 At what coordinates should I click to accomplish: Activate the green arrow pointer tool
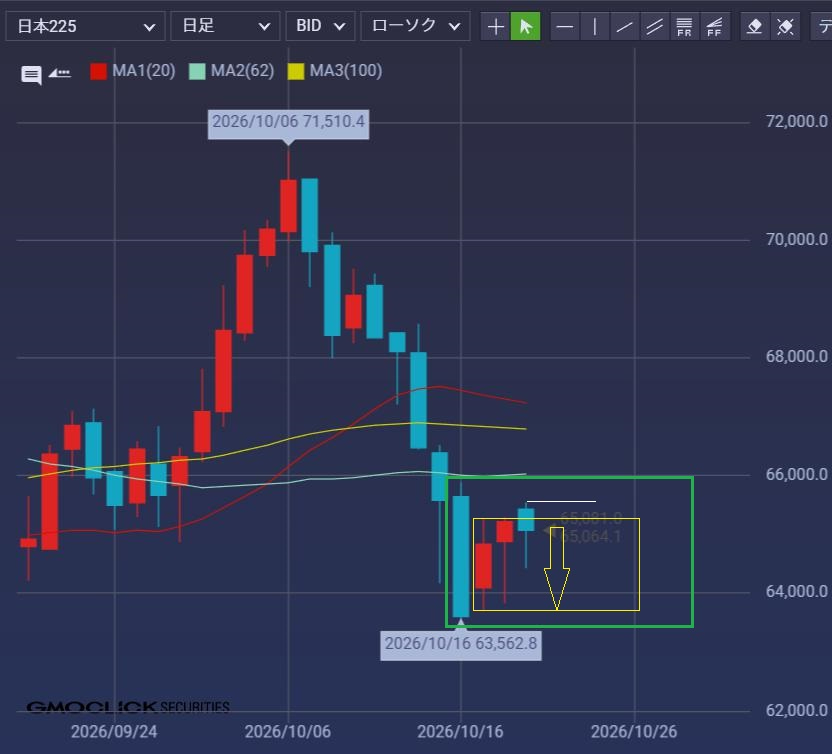pyautogui.click(x=525, y=26)
